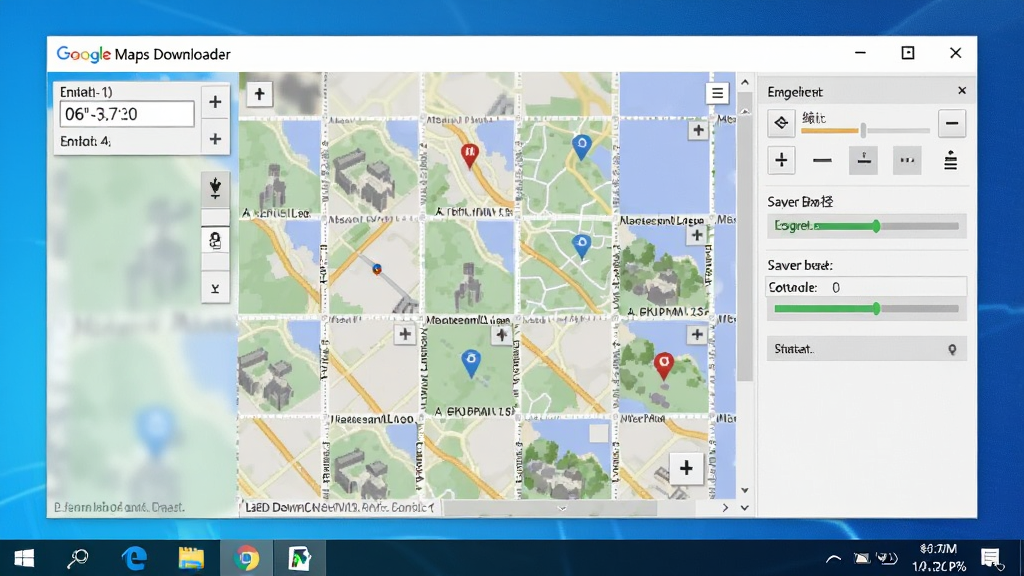1024x576 pixels.
Task: Select the blue pin marker in the top-right map tile
Action: pyautogui.click(x=581, y=147)
